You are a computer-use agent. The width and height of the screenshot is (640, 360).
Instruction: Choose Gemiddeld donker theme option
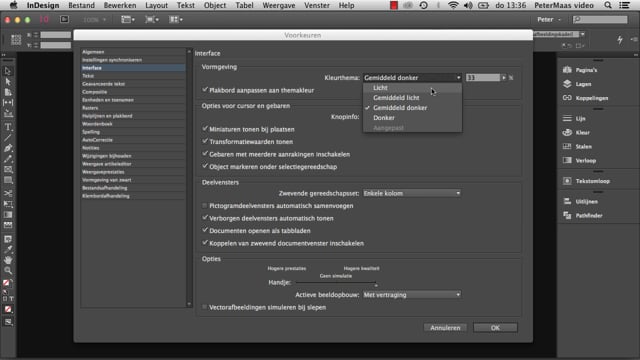point(412,108)
